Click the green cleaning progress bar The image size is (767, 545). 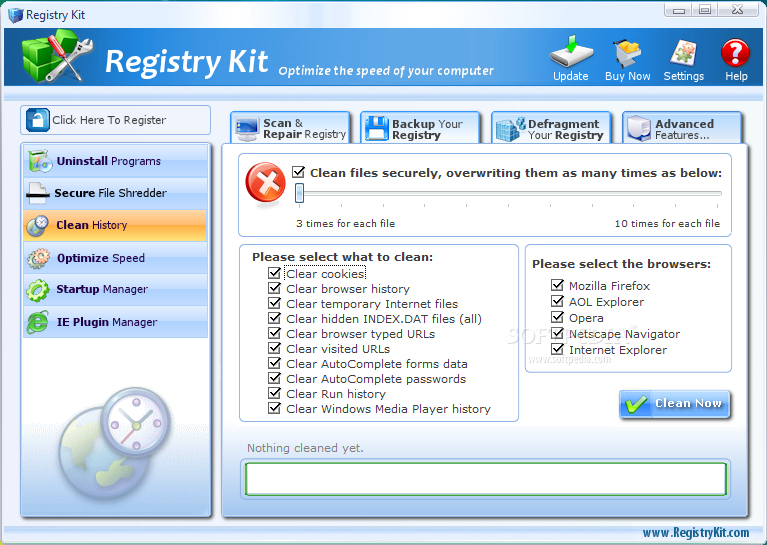pos(486,479)
